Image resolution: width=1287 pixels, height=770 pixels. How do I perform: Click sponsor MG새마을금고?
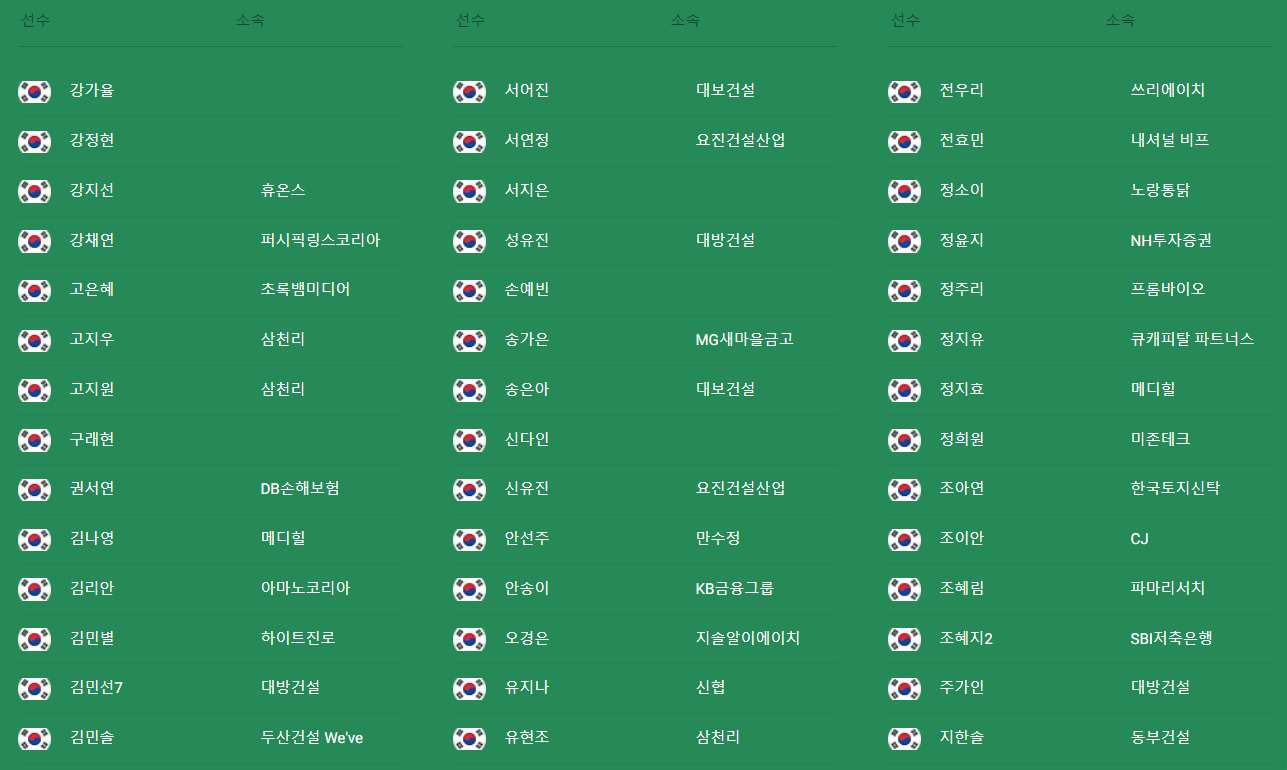[744, 339]
